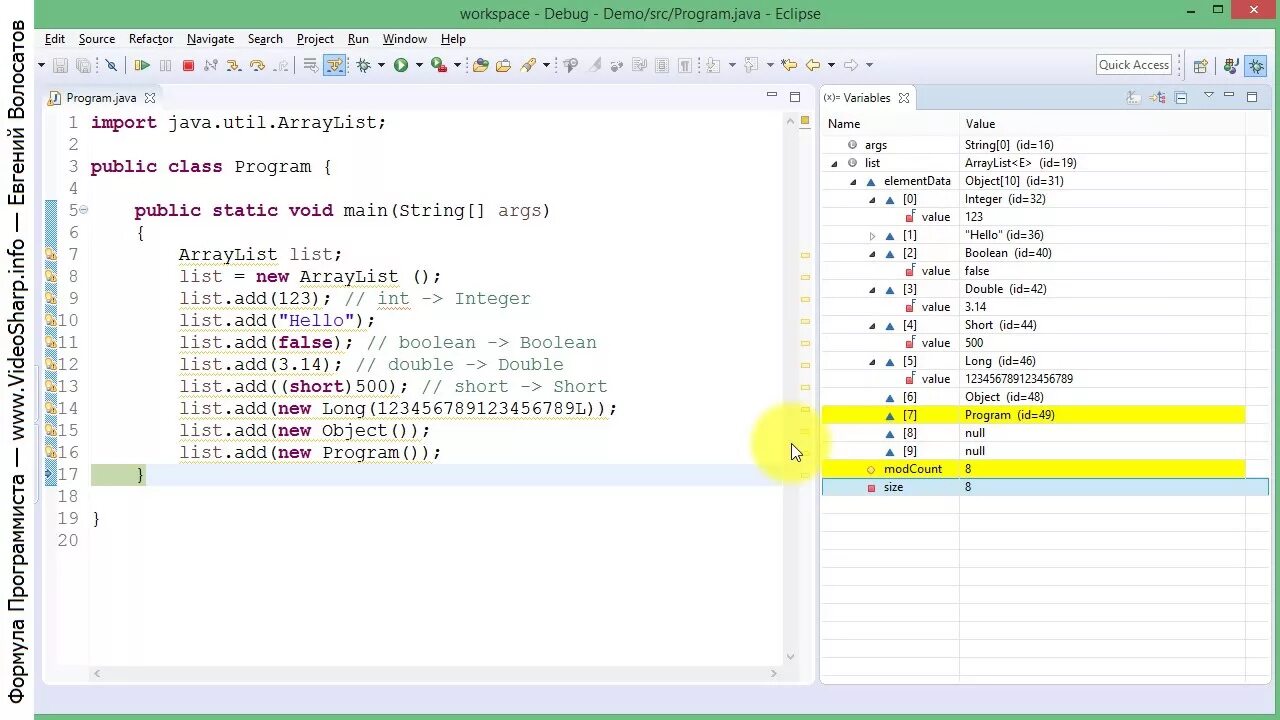Click Show Type Names icon in Variables

(x=1133, y=97)
